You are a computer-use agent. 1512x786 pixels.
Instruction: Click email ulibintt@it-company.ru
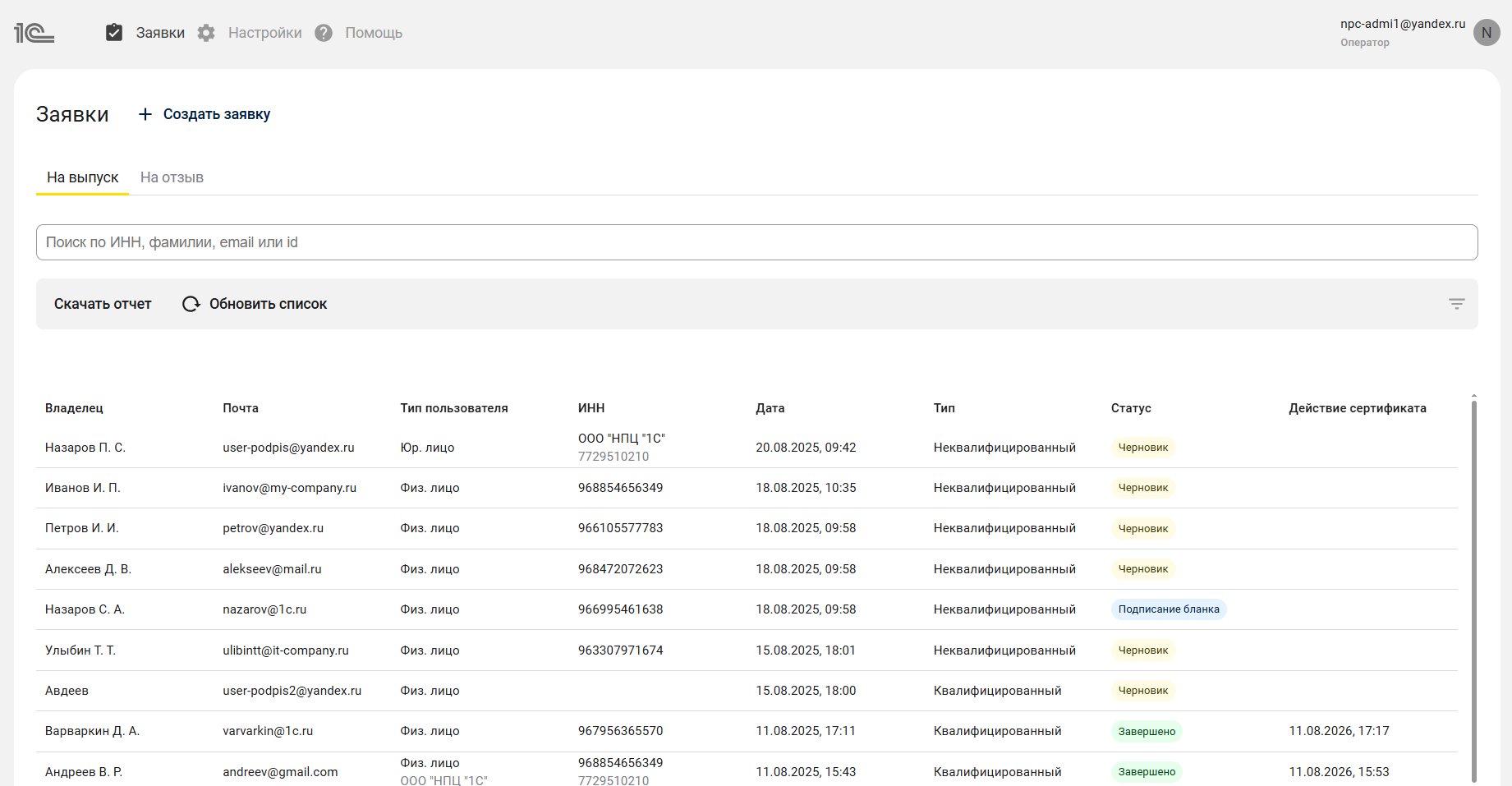286,650
